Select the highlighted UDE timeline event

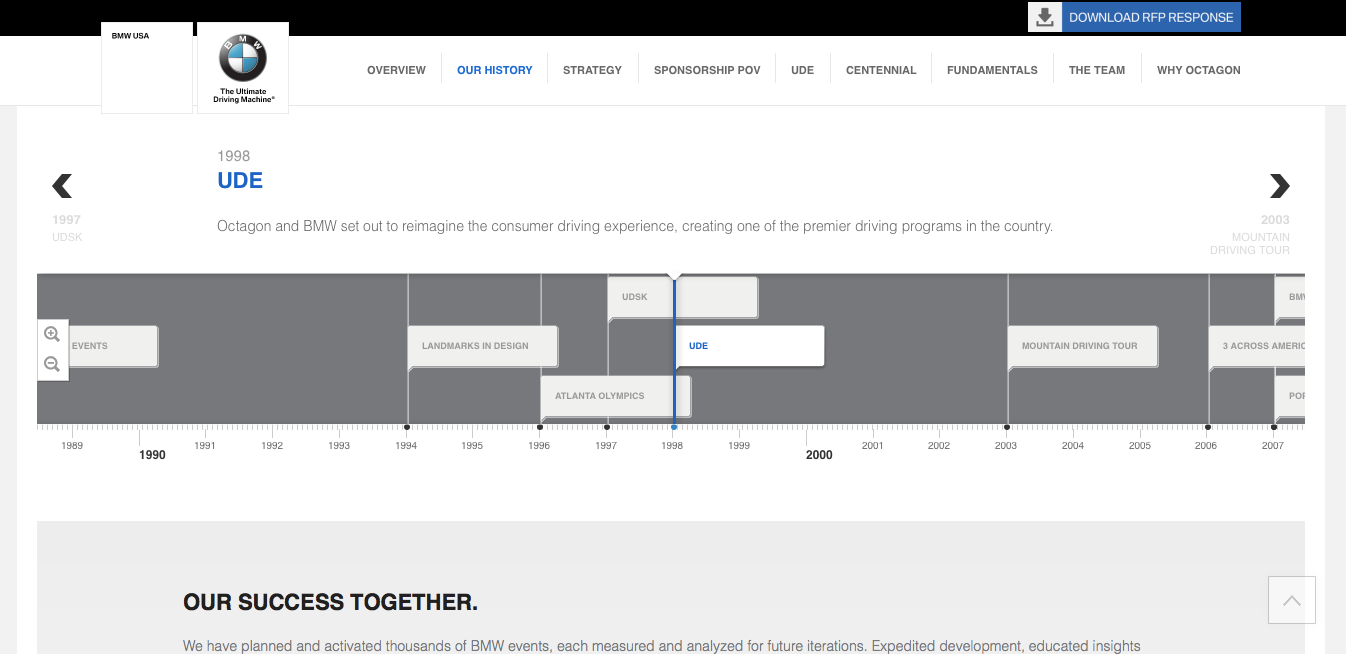(x=750, y=346)
